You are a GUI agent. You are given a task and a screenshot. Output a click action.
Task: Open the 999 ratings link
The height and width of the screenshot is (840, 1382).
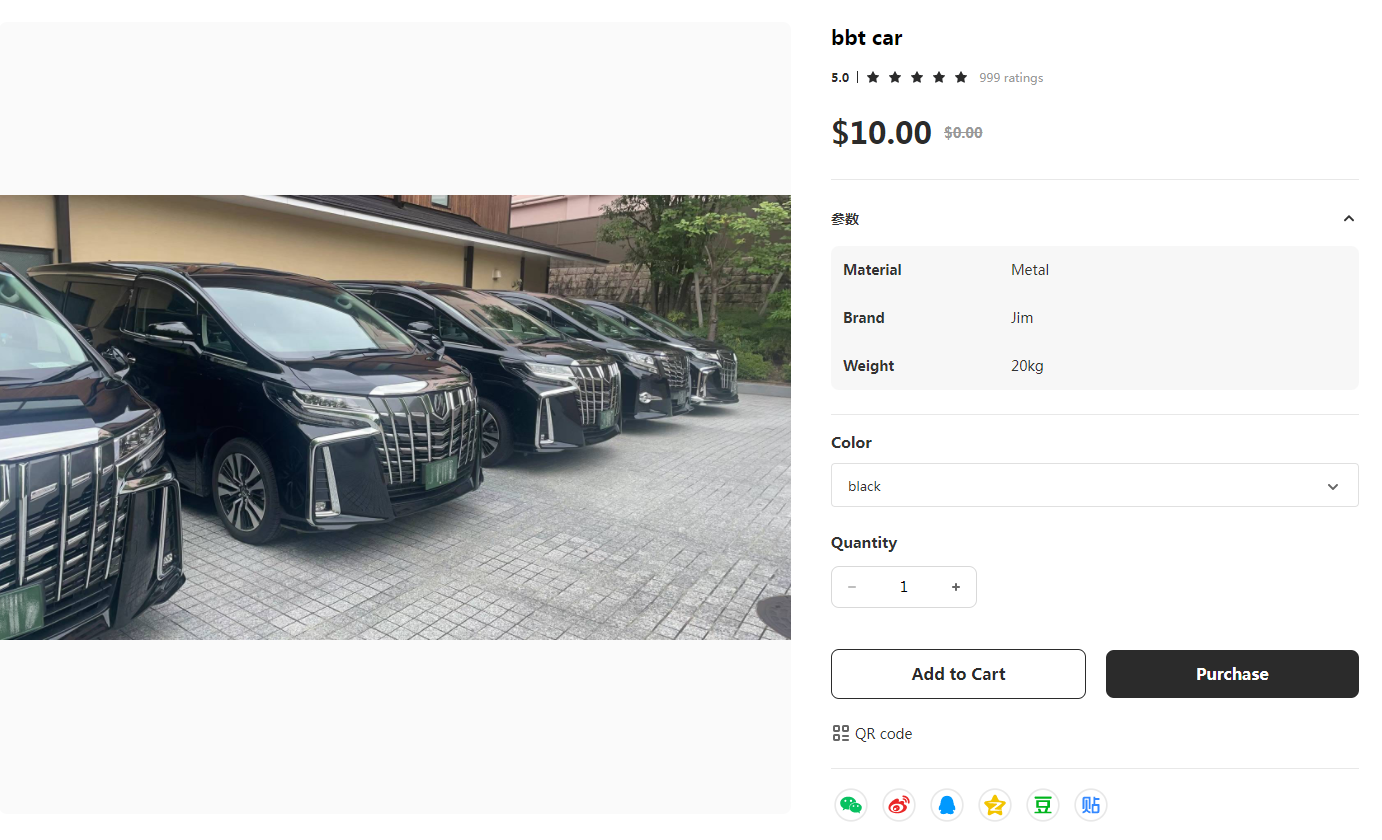tap(1011, 78)
